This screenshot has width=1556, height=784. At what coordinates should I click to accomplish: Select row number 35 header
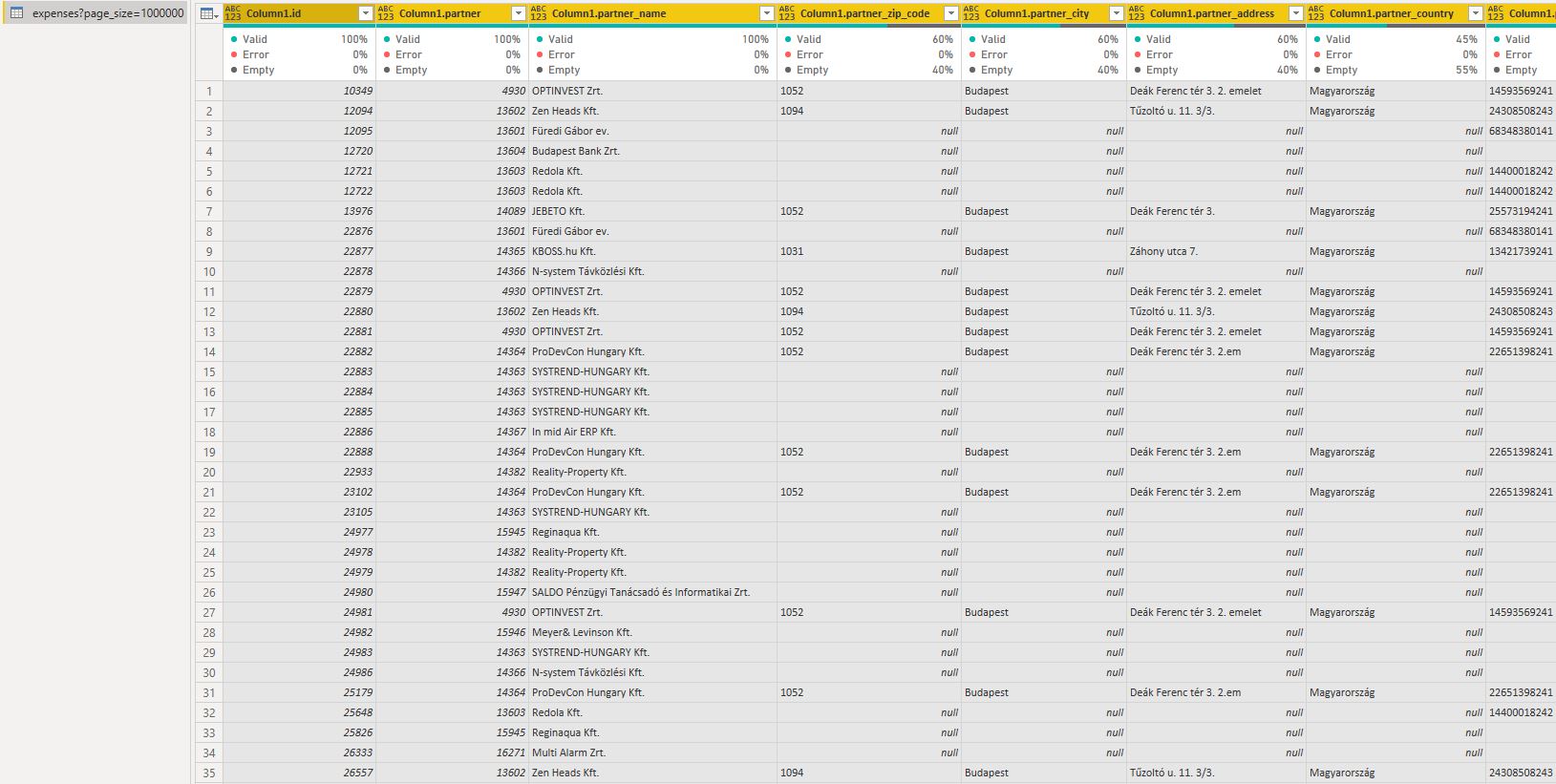pos(209,773)
